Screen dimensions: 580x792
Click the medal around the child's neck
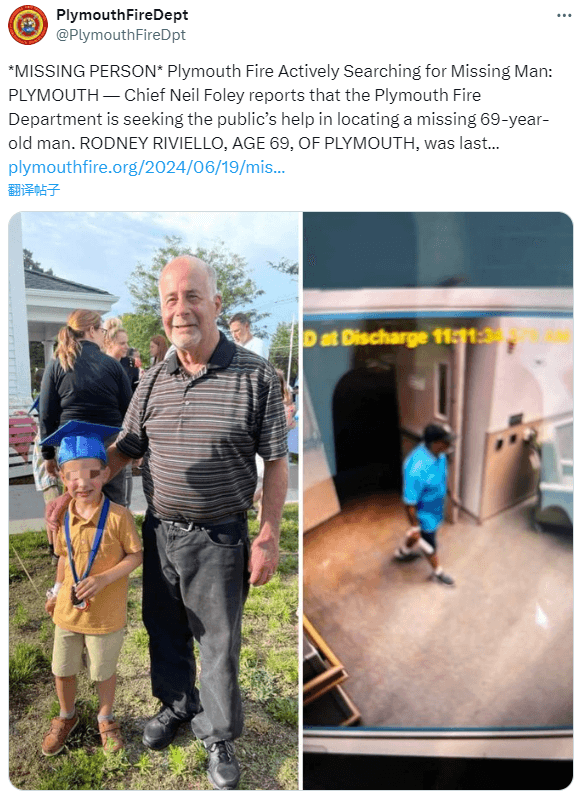click(81, 596)
